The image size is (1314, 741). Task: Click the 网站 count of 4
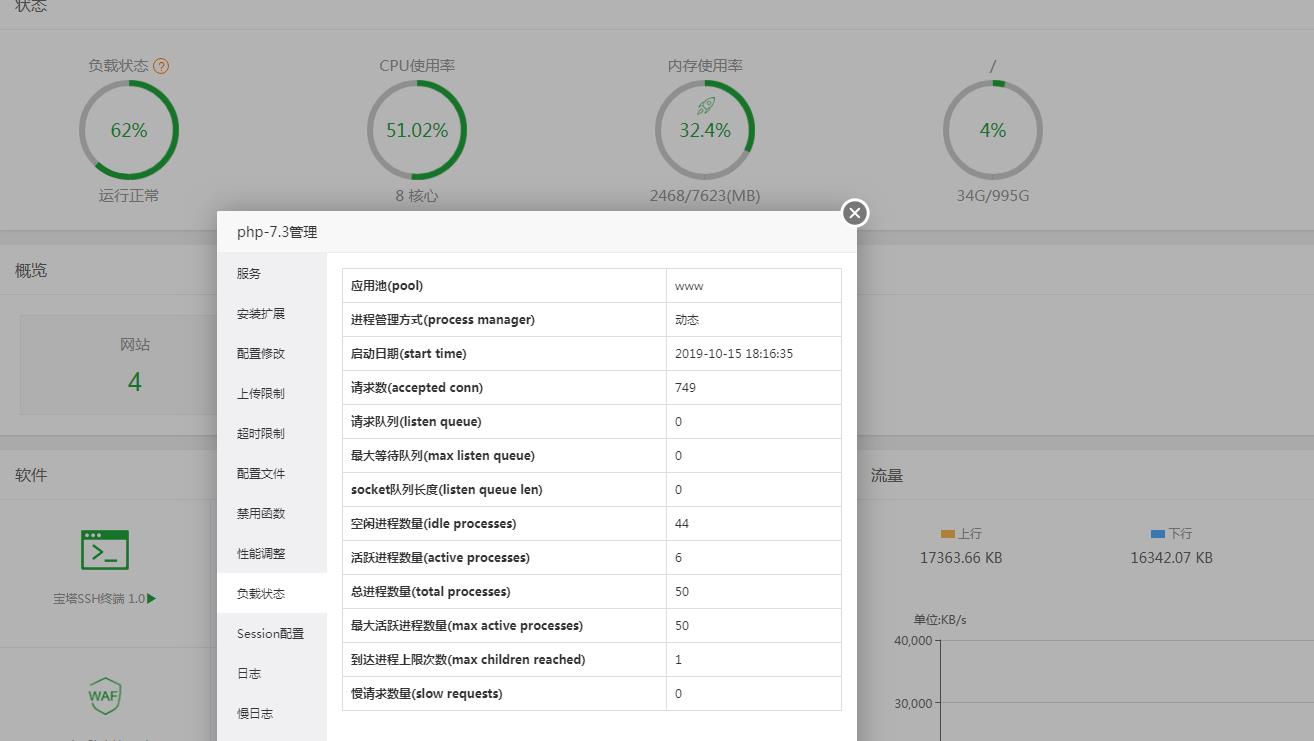(x=135, y=382)
